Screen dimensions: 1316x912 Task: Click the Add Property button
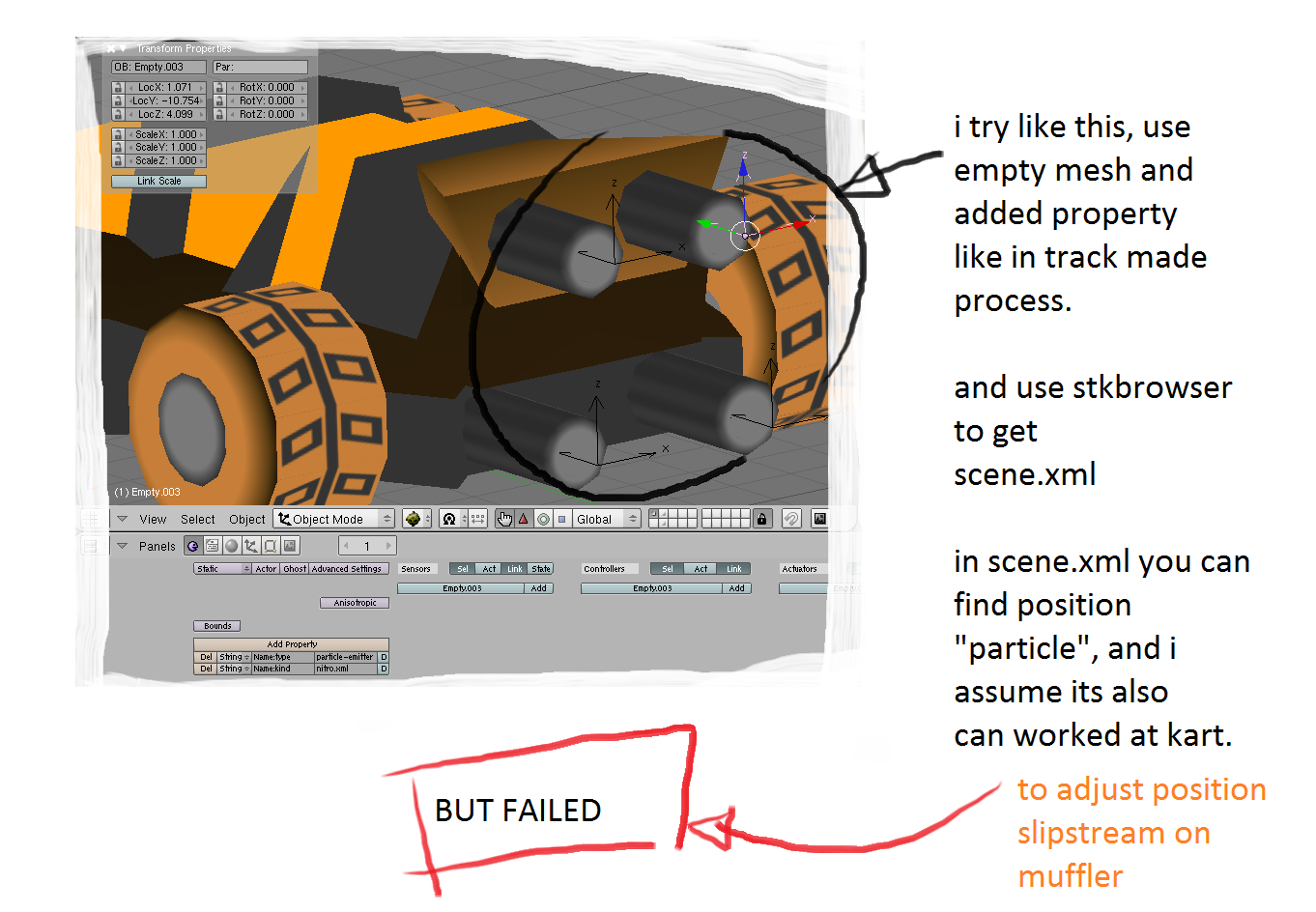click(291, 644)
